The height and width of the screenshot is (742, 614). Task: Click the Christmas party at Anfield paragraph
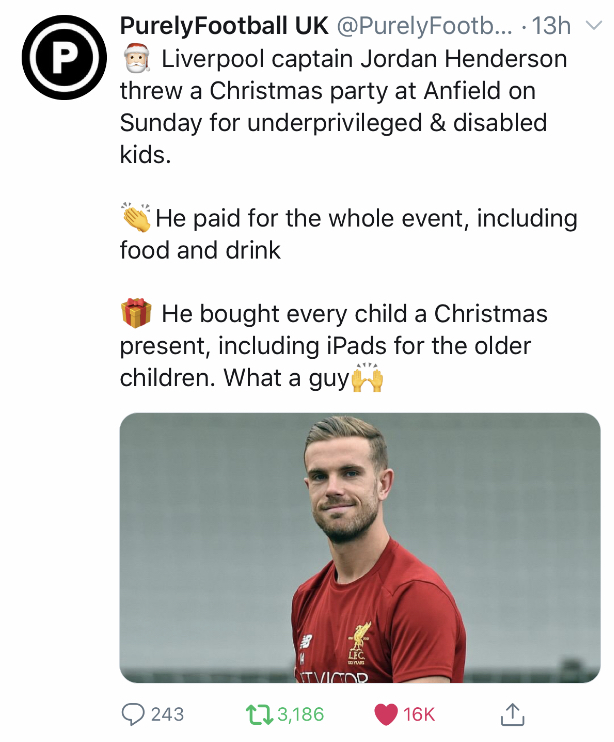pos(340,106)
